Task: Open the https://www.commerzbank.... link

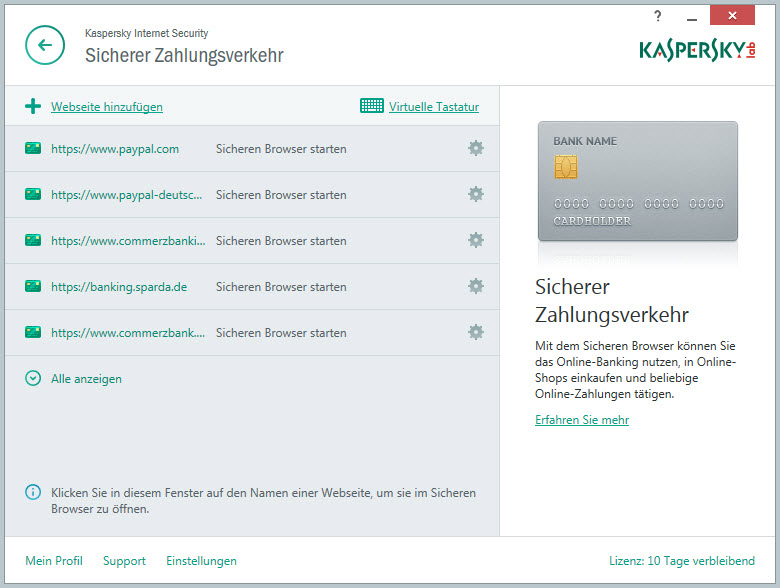Action: coord(128,333)
